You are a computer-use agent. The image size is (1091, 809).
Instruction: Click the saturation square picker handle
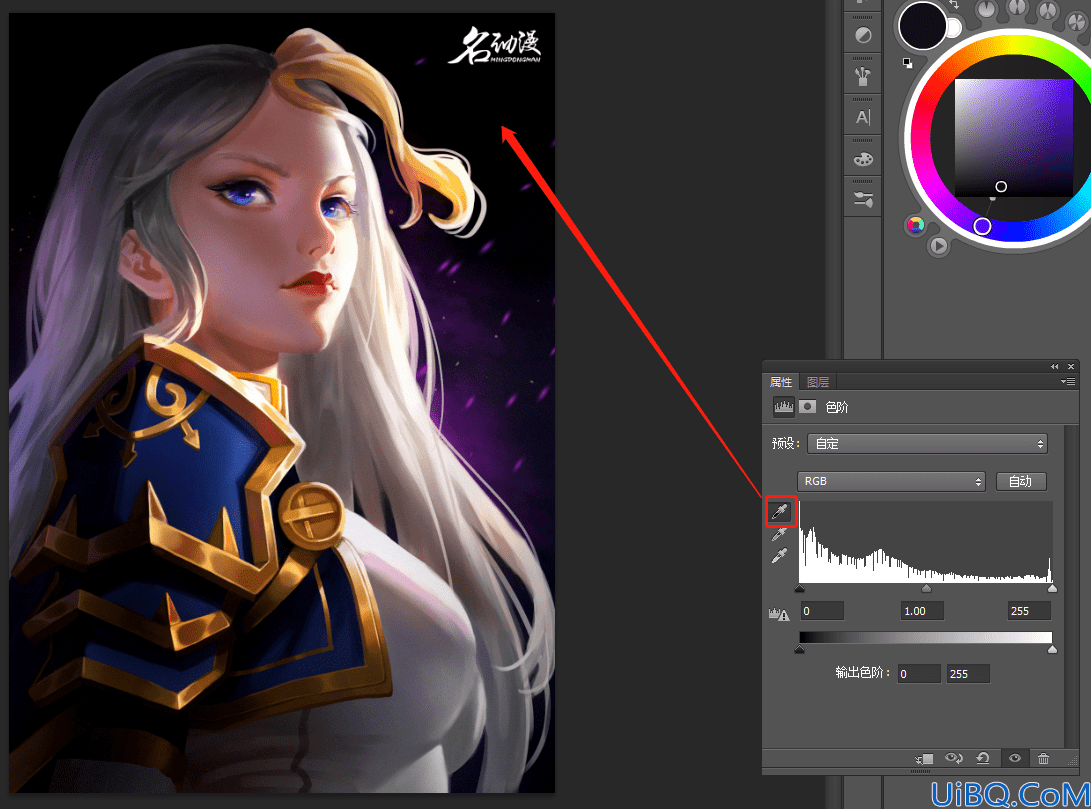1001,186
